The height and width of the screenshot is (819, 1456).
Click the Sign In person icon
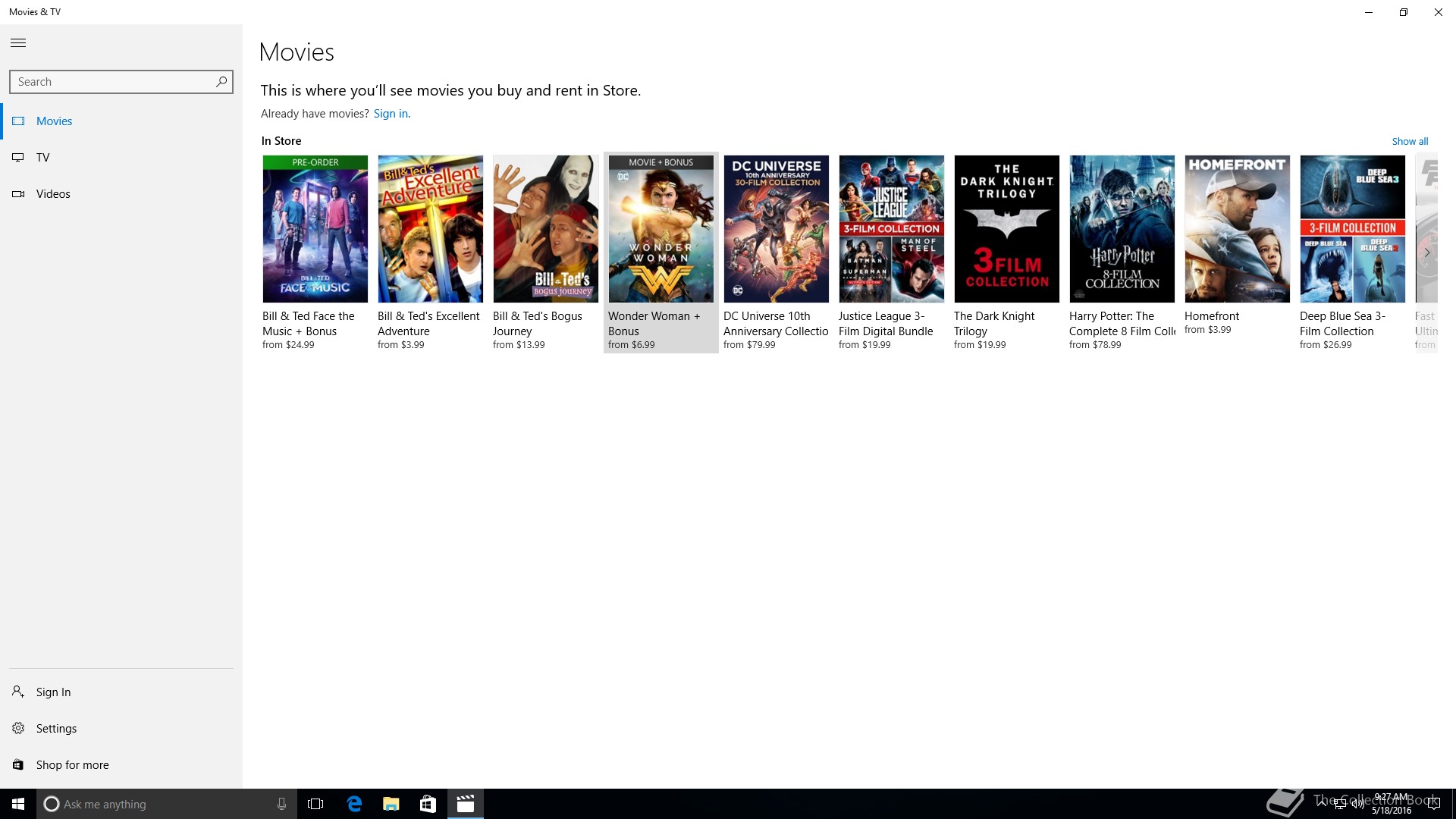pyautogui.click(x=18, y=692)
